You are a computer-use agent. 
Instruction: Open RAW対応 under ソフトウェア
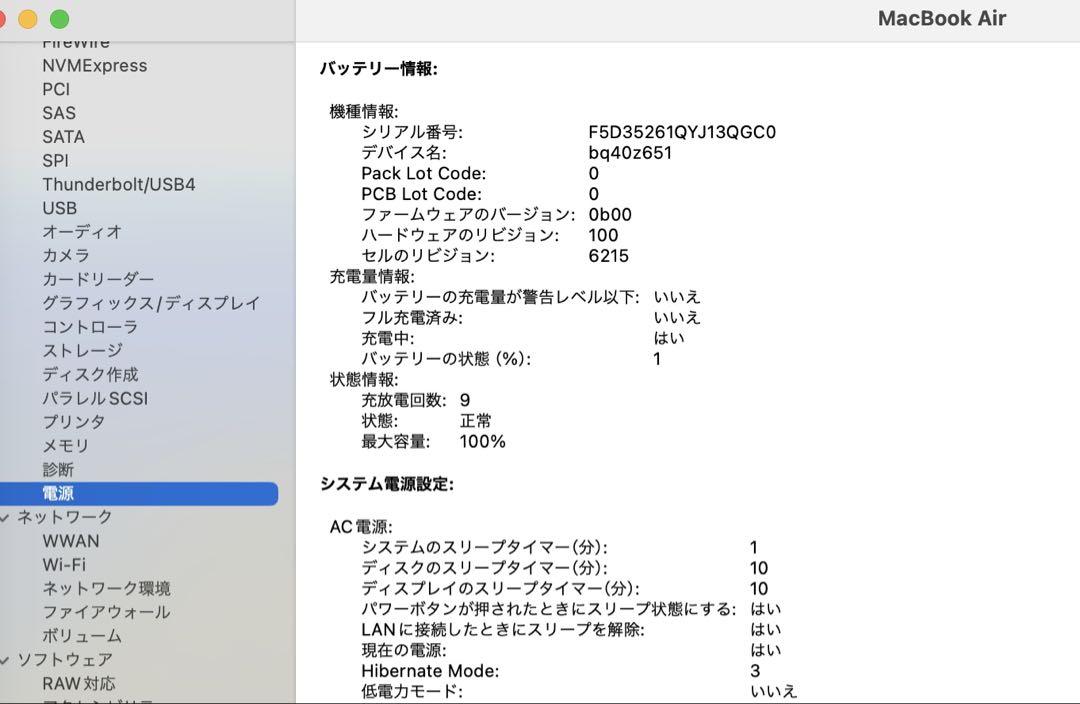[x=79, y=684]
